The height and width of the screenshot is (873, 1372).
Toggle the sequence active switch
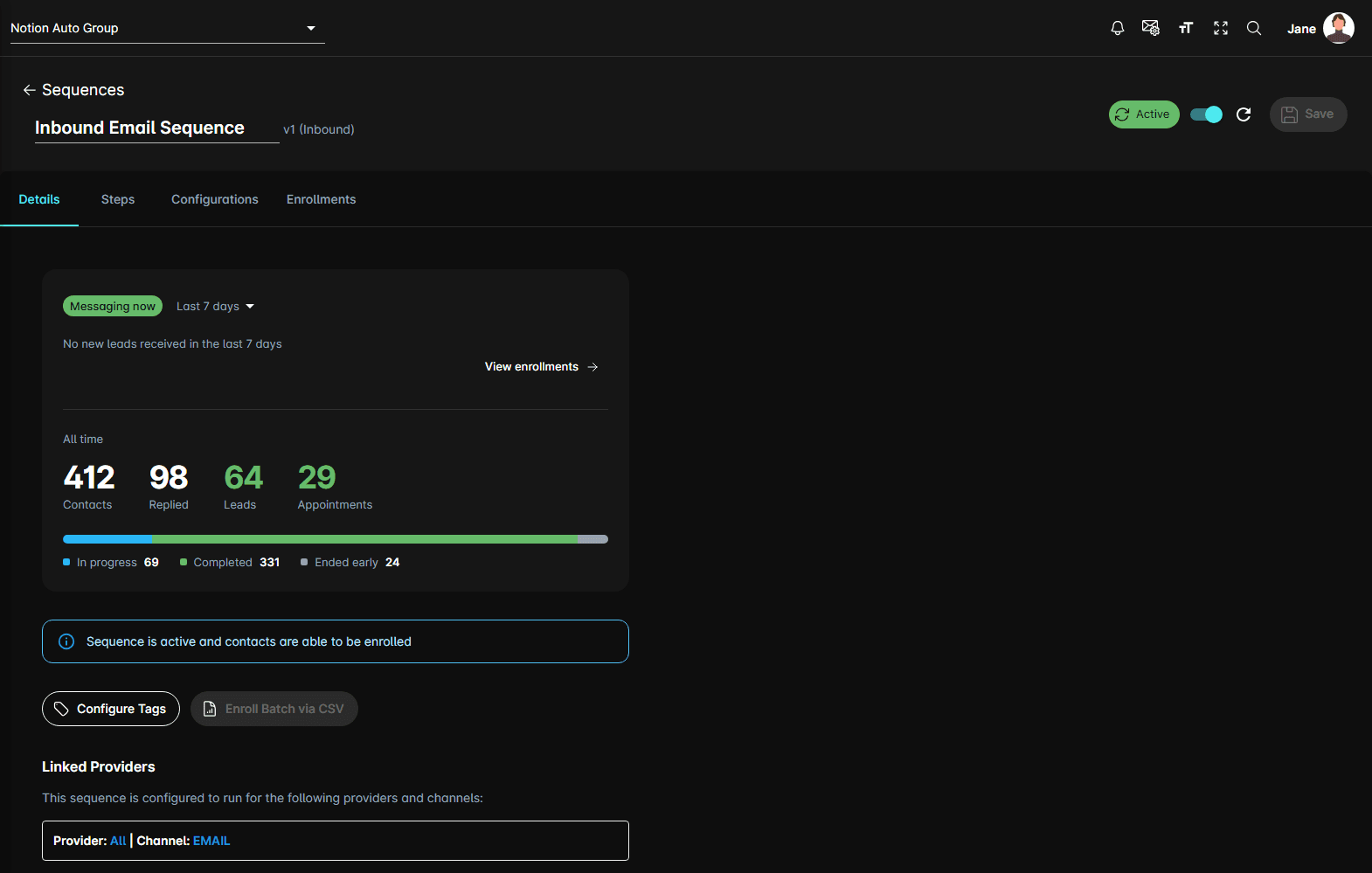(x=1206, y=114)
